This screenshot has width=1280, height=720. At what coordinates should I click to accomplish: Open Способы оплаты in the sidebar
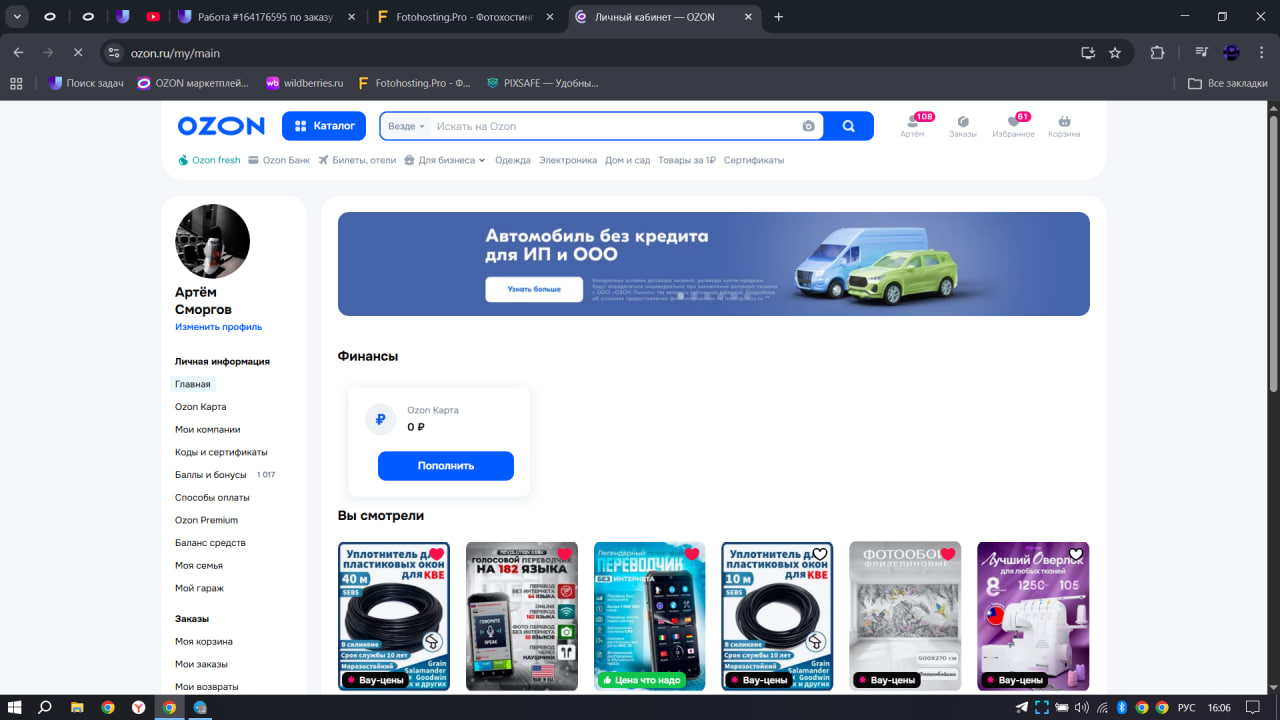[x=212, y=497]
